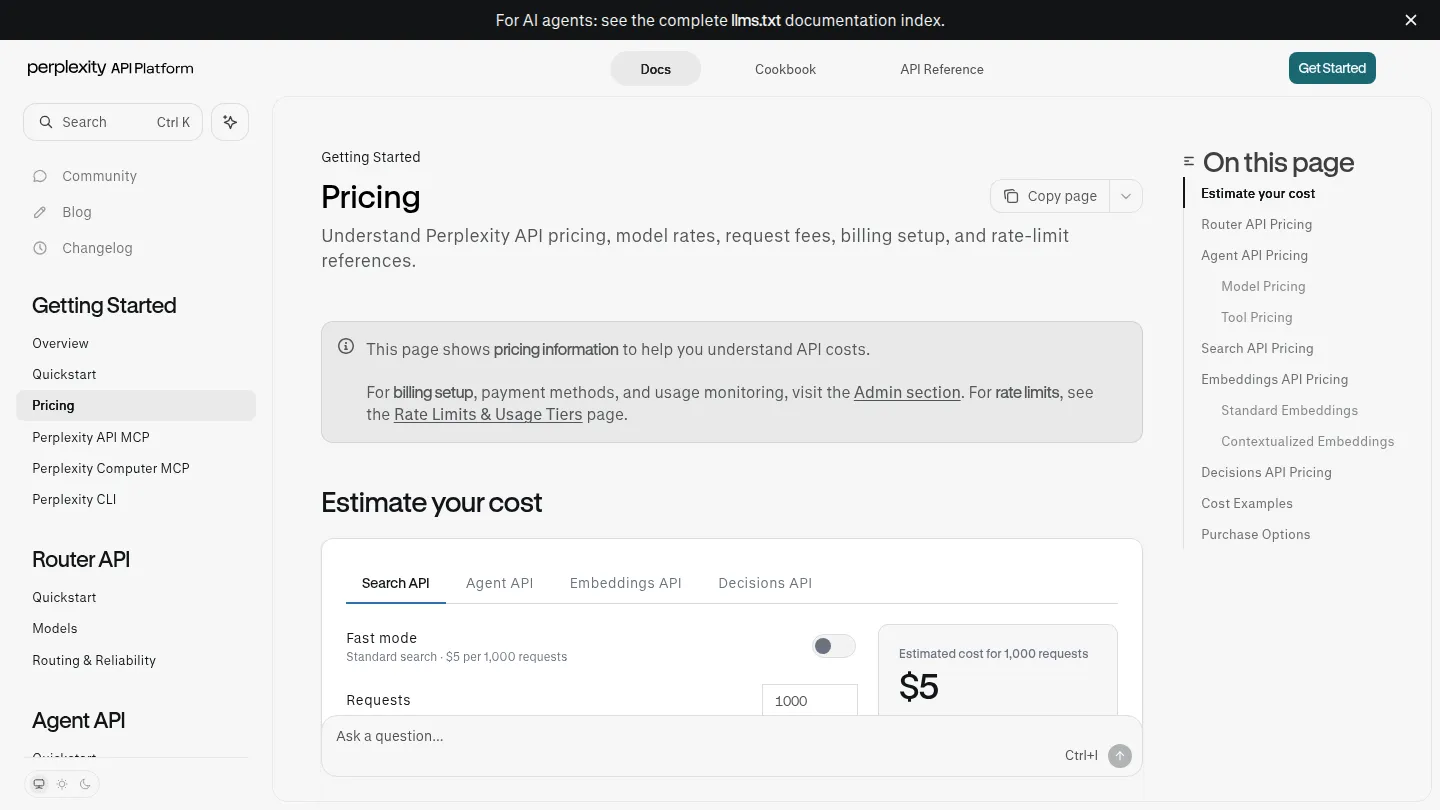1440x810 pixels.
Task: Open the llms.txt documentation link
Action: point(756,20)
